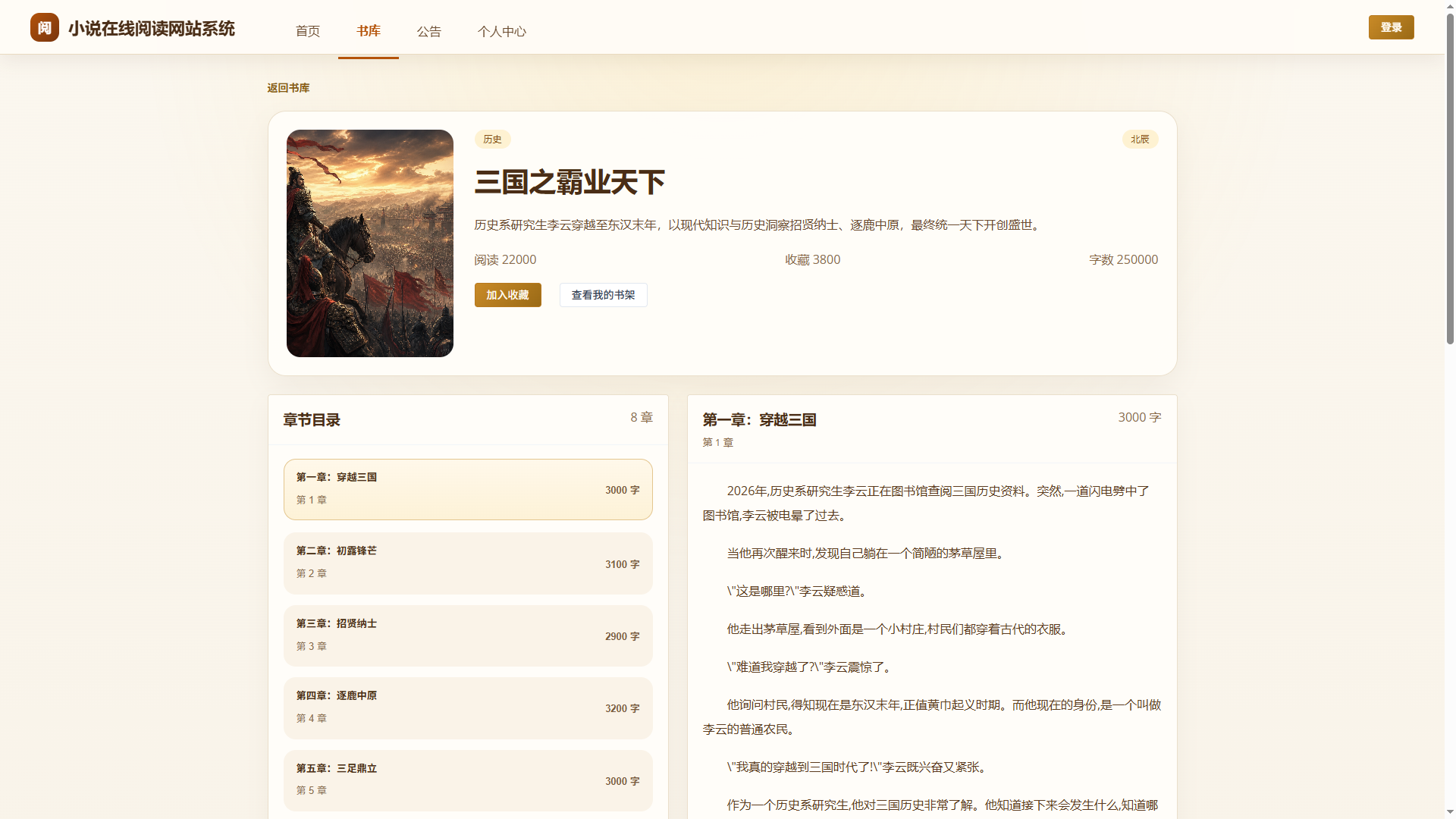Click the site title 小说在线阅读网站系统

pyautogui.click(x=152, y=28)
